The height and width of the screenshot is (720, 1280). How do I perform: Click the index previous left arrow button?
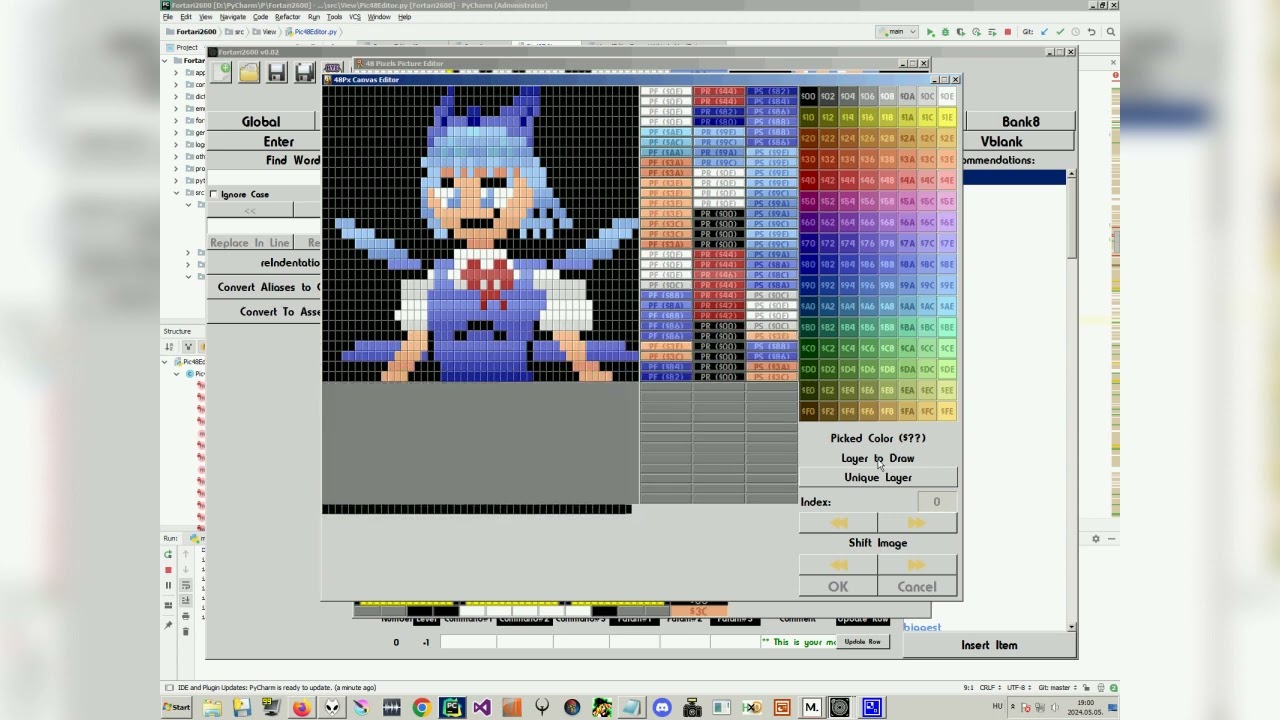[x=838, y=523]
